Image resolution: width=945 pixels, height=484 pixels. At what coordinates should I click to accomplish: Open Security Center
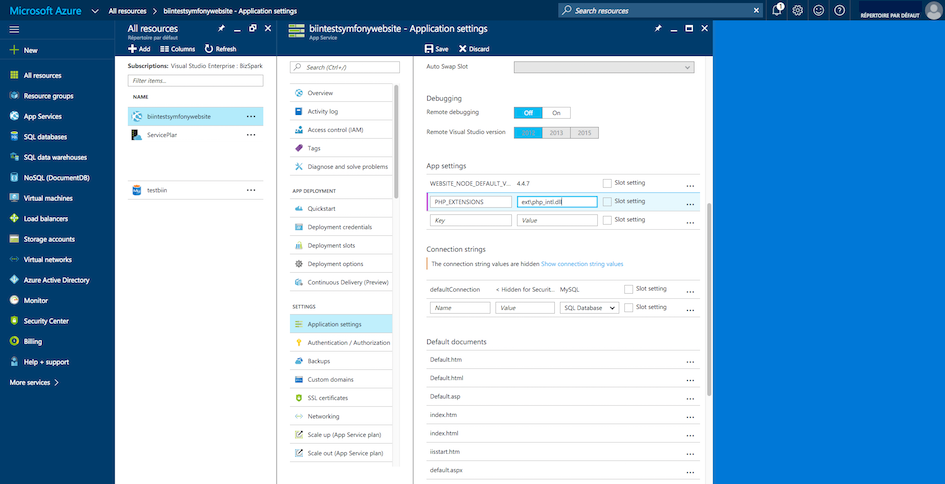click(46, 321)
